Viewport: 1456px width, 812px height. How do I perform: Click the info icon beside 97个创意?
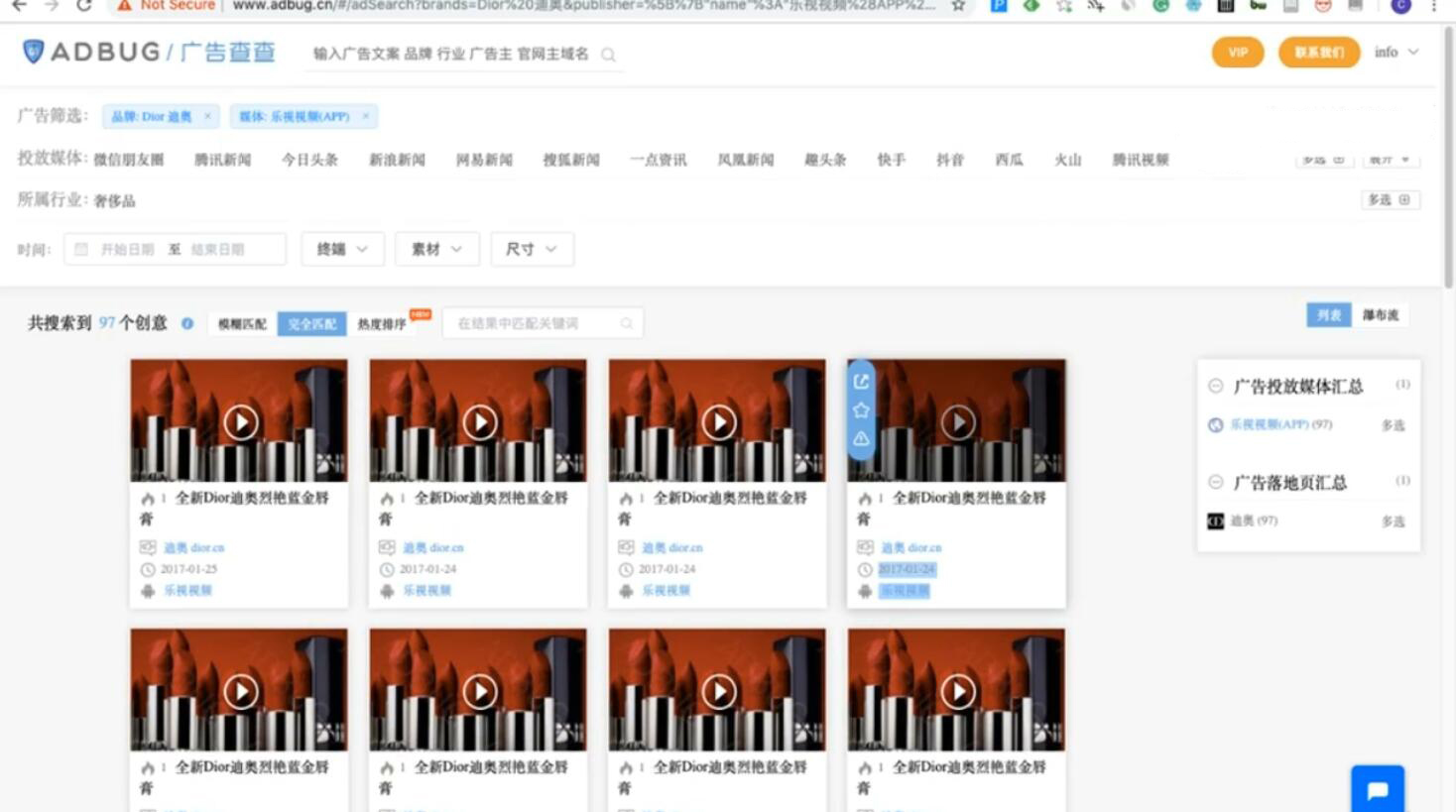187,323
